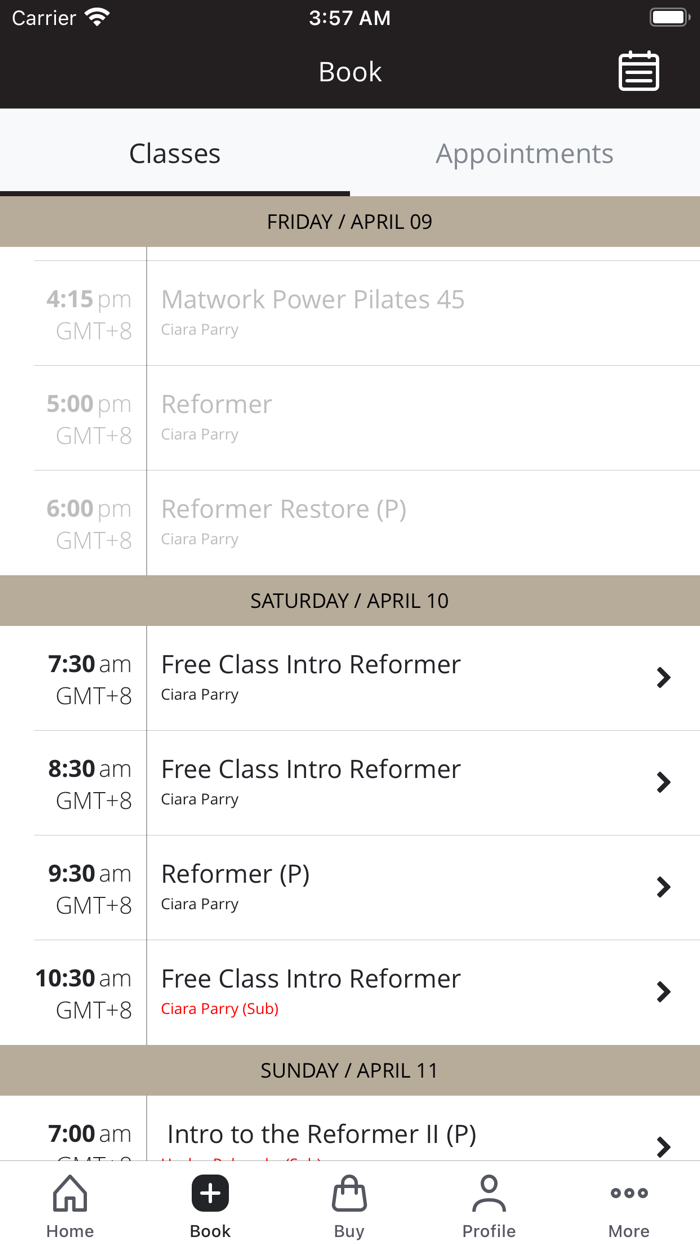Expand the 10:30 am class chevron
The width and height of the screenshot is (700, 1244).
(663, 992)
